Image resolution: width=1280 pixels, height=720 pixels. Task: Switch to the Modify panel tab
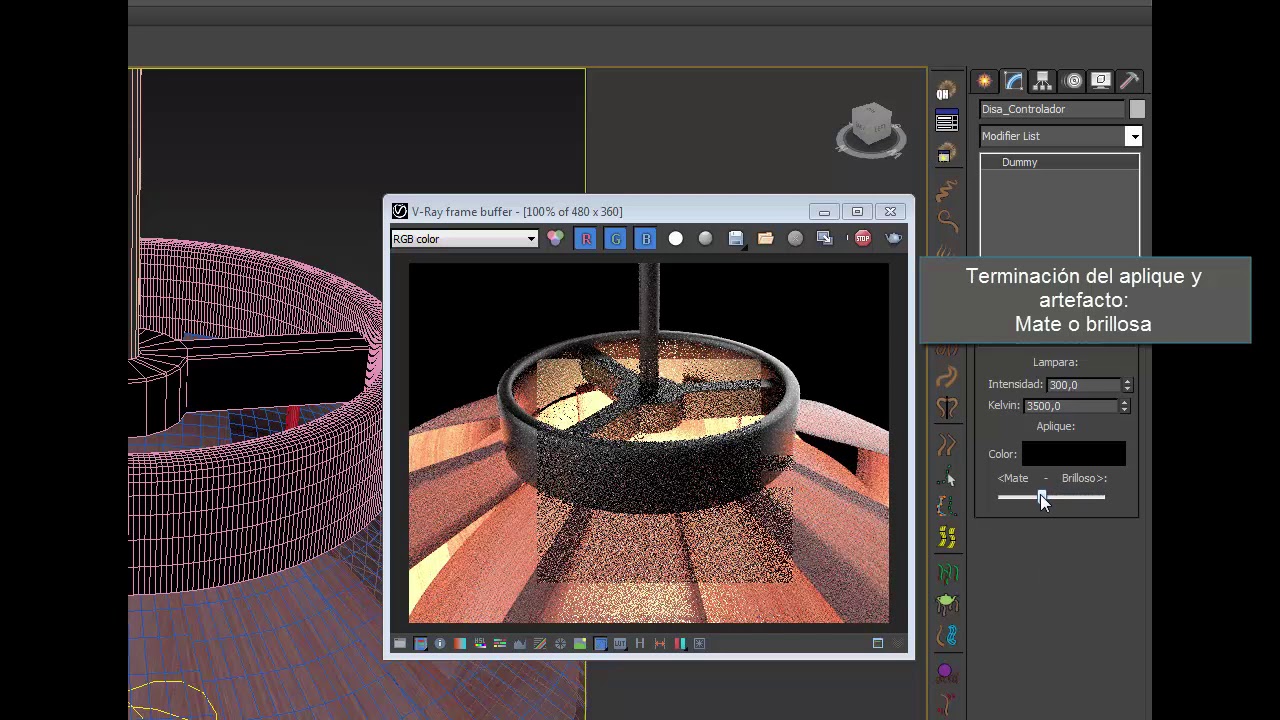point(1014,81)
